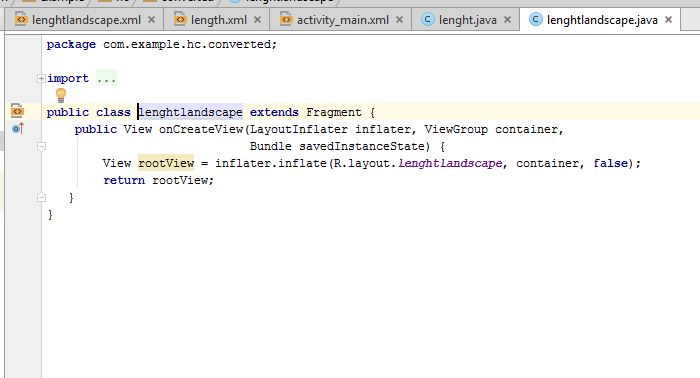Click the rootView variable declaration

[x=166, y=163]
